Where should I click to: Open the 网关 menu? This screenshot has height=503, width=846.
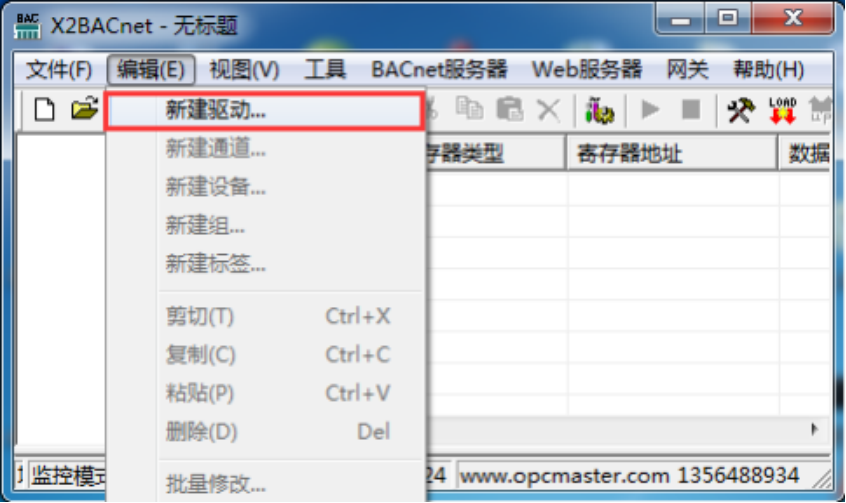[687, 70]
